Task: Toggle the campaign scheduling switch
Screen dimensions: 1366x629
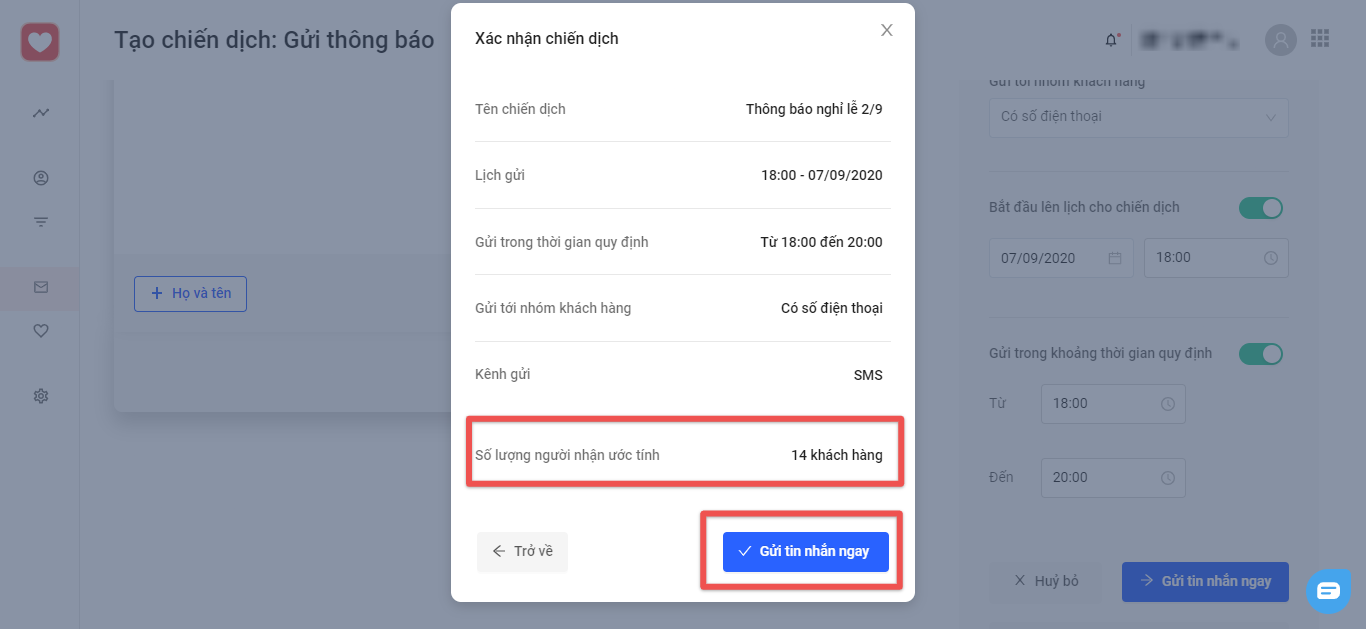Action: [1261, 208]
